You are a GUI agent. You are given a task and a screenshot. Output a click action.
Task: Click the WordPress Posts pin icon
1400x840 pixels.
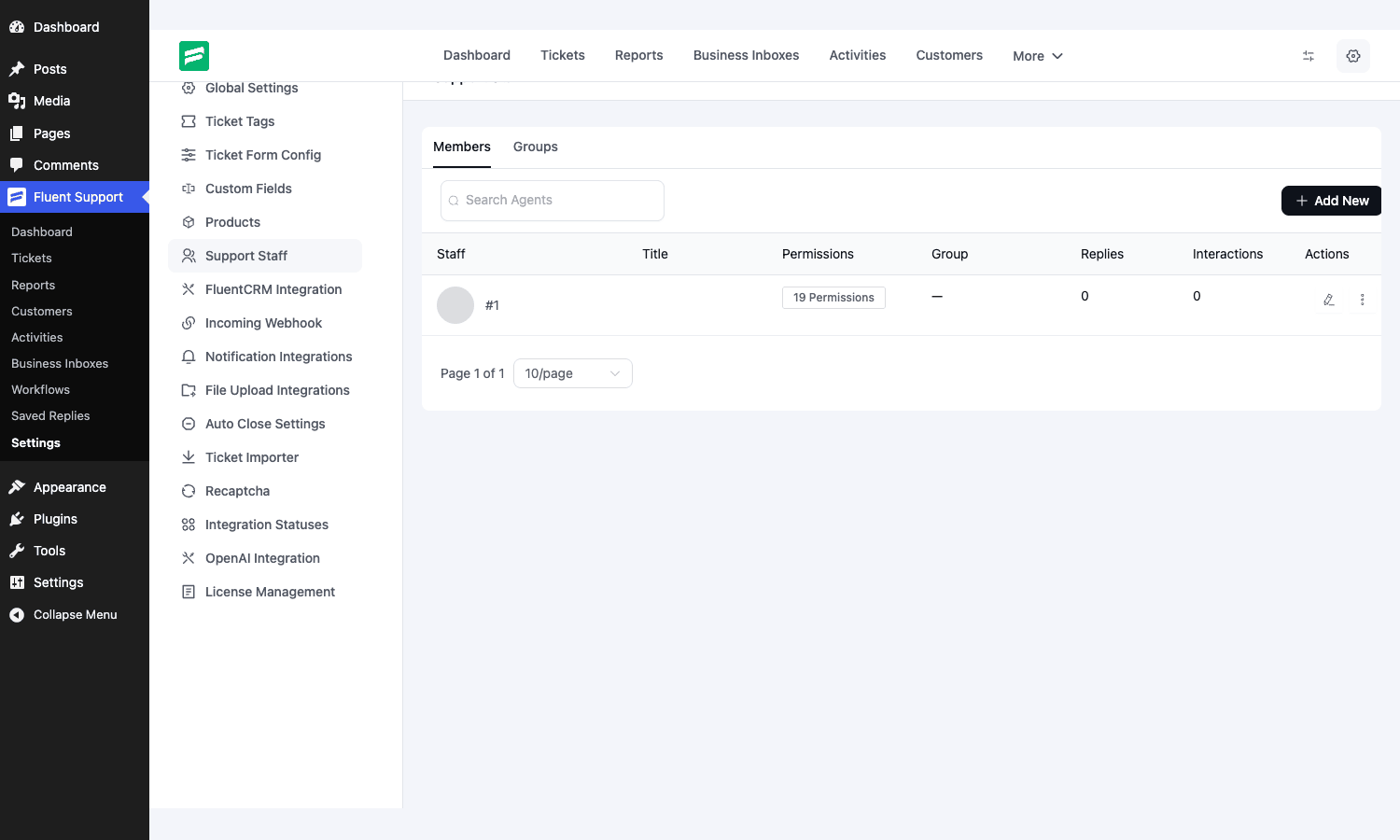[17, 69]
